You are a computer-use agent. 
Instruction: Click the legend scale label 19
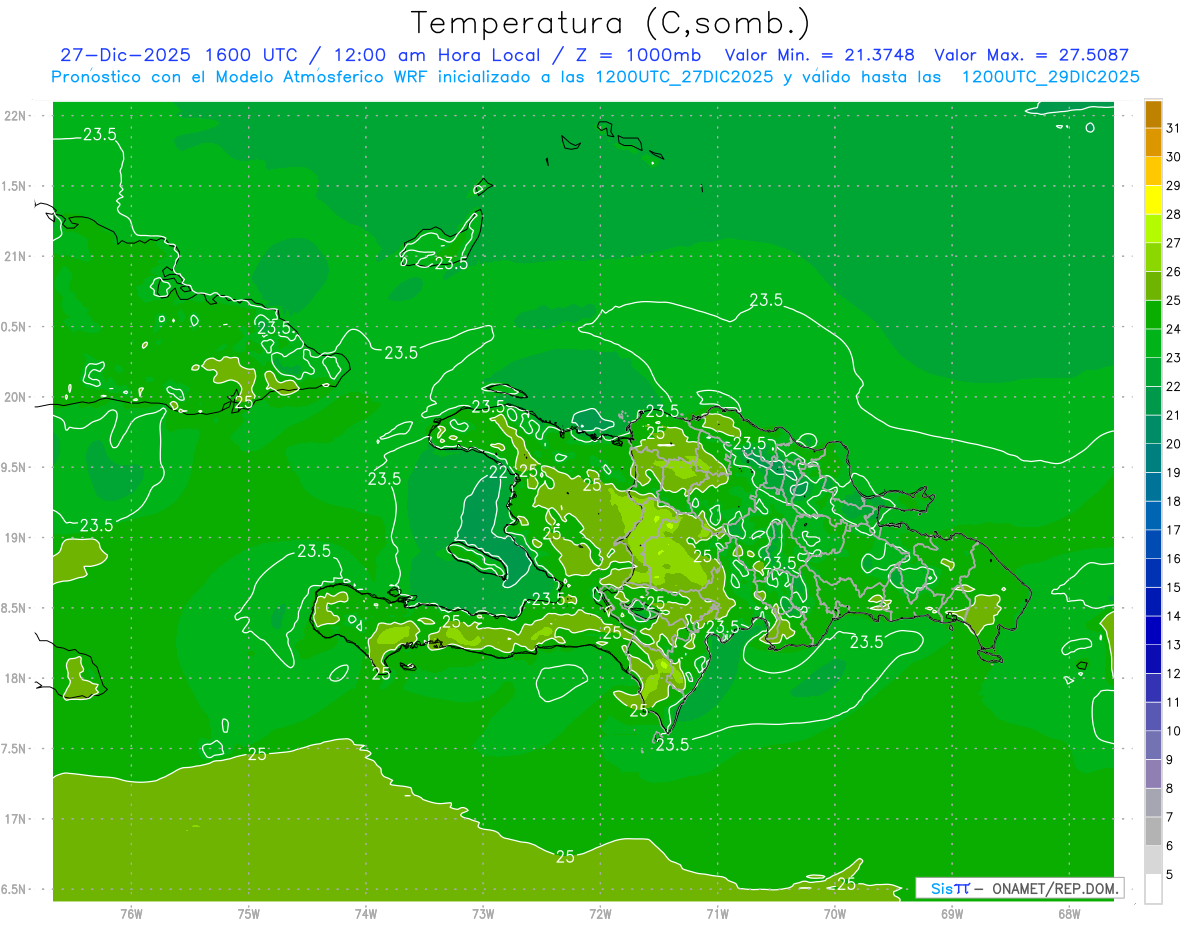(1173, 472)
